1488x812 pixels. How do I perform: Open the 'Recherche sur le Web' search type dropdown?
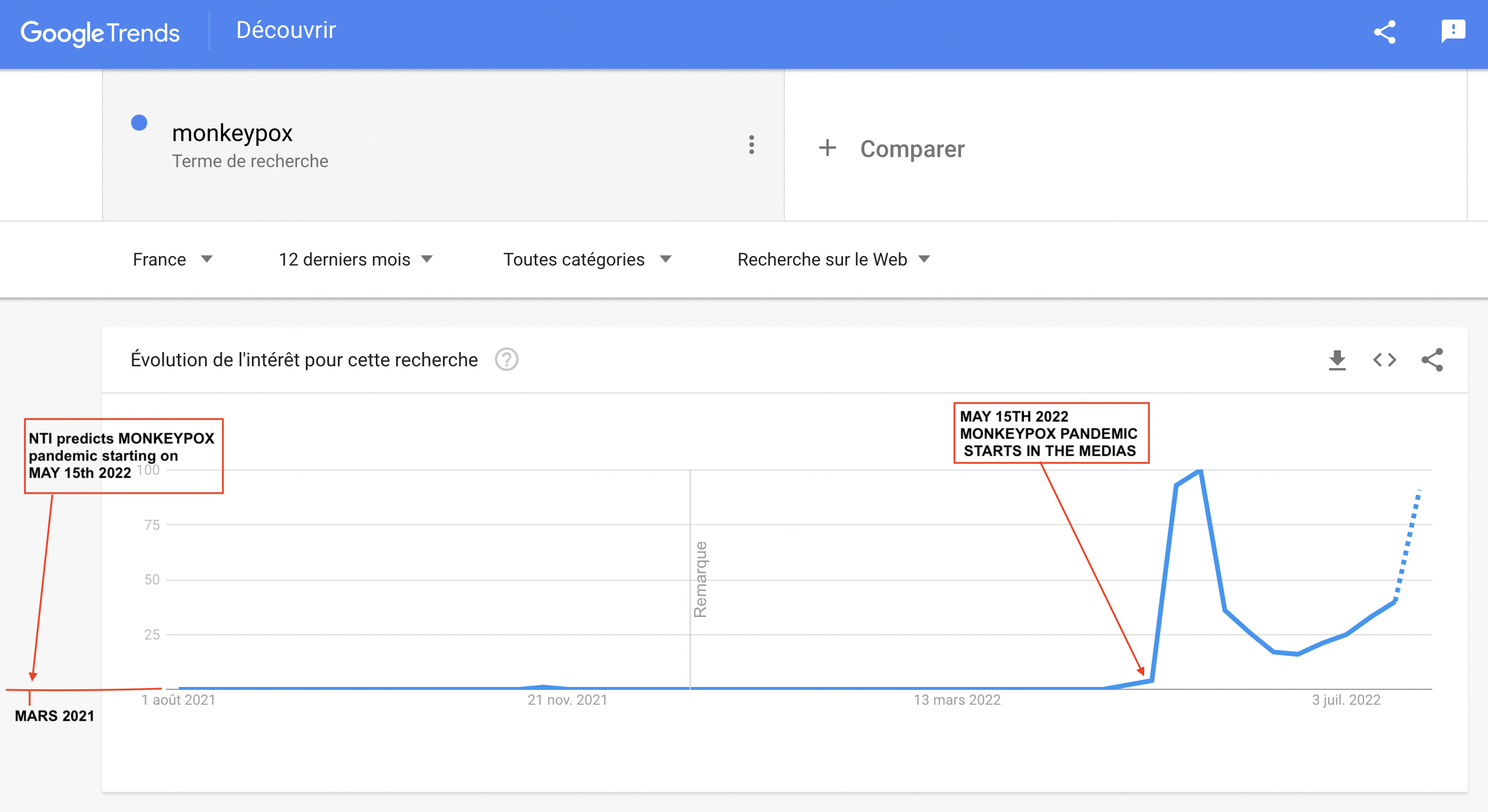832,259
